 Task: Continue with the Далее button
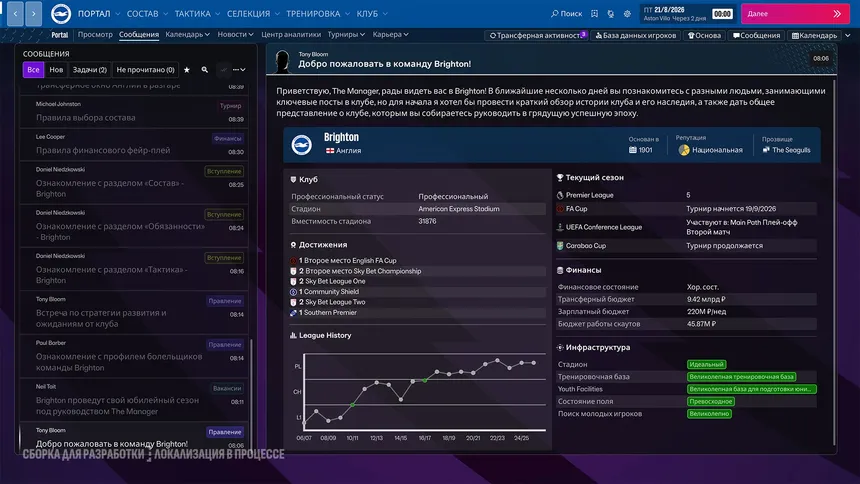click(x=795, y=14)
